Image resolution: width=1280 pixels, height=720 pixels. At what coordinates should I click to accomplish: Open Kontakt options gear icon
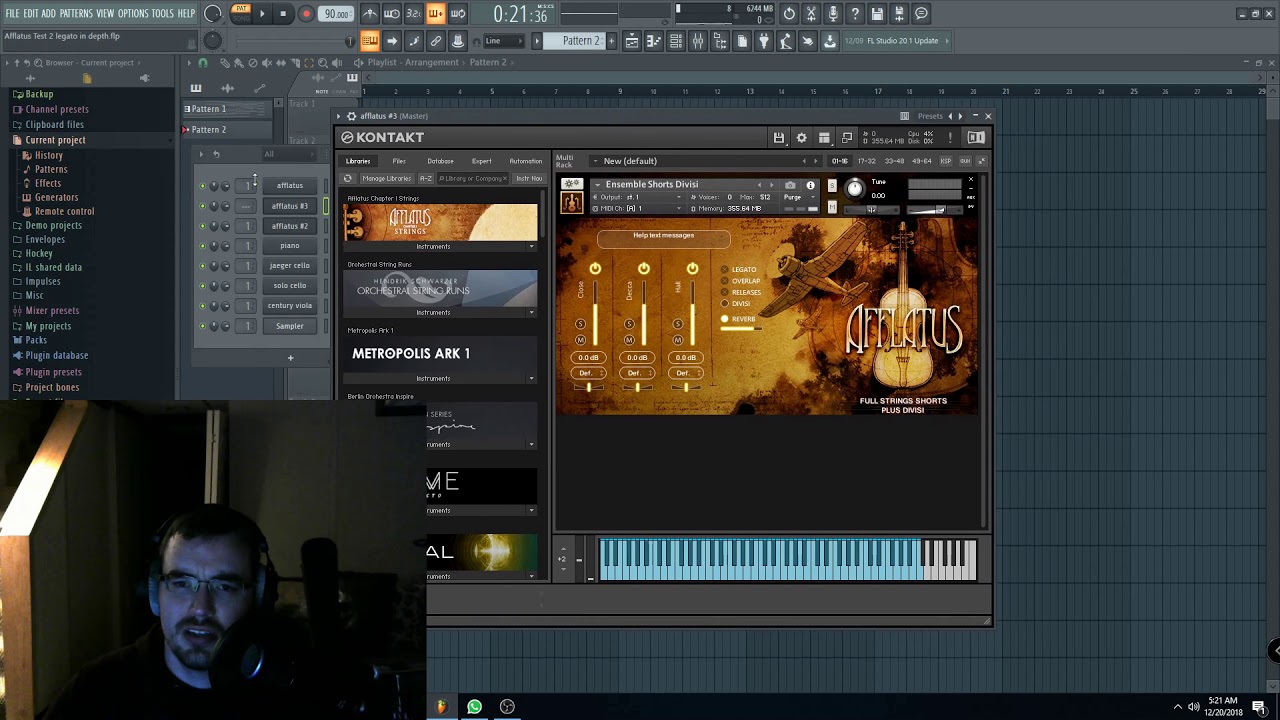point(801,137)
